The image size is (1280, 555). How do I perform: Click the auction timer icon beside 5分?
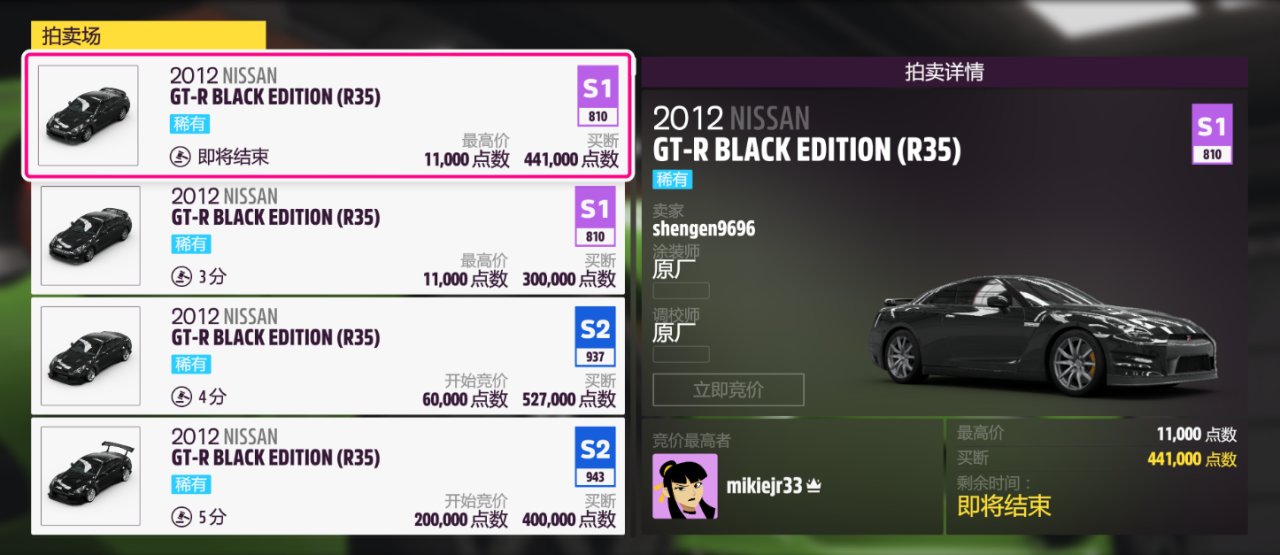[181, 517]
